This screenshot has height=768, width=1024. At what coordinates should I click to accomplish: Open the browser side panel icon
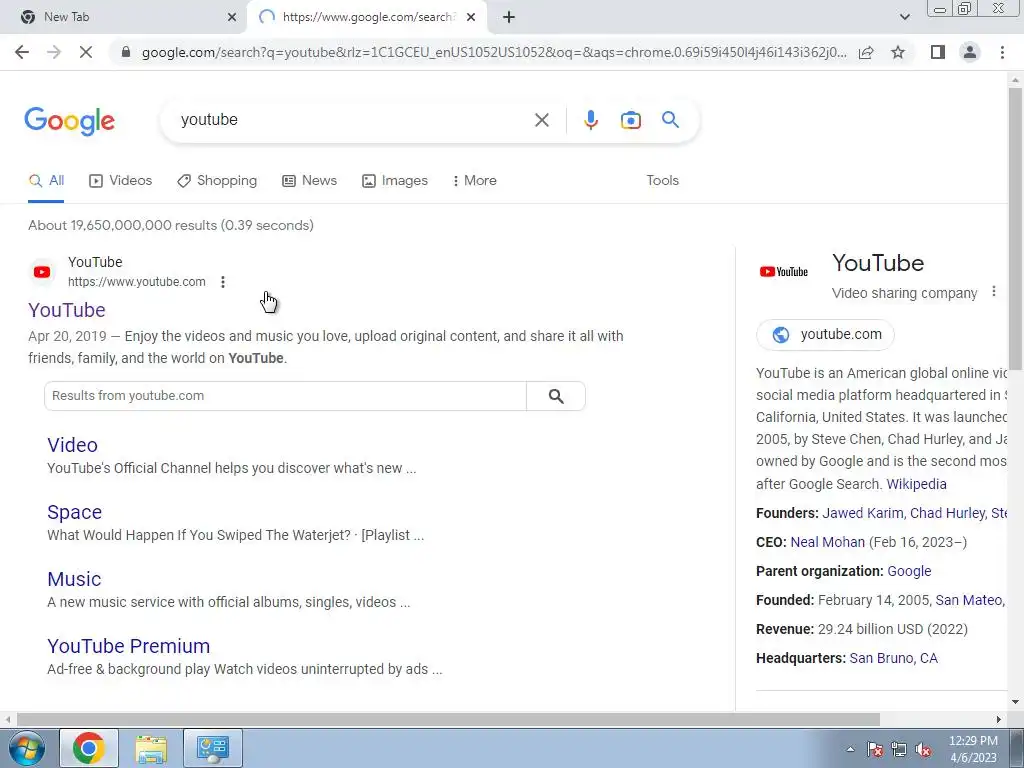(938, 52)
